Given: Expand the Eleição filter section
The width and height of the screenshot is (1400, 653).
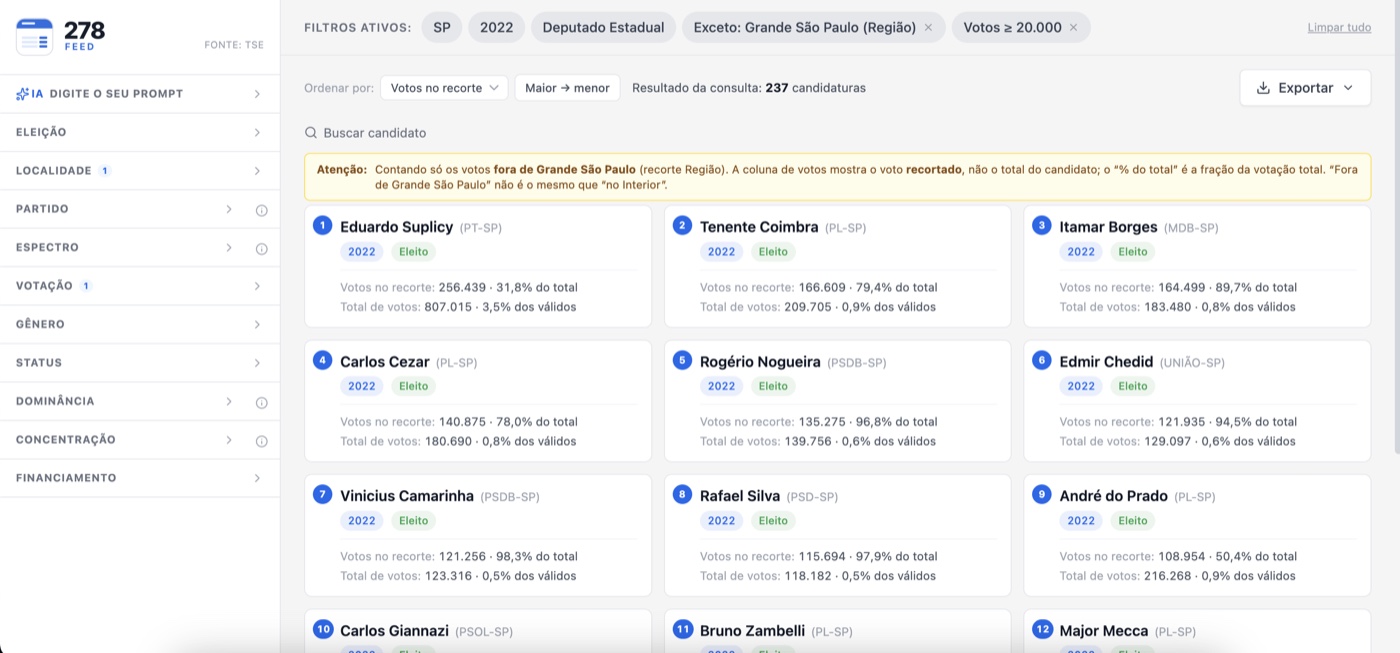Looking at the screenshot, I should click(x=140, y=132).
